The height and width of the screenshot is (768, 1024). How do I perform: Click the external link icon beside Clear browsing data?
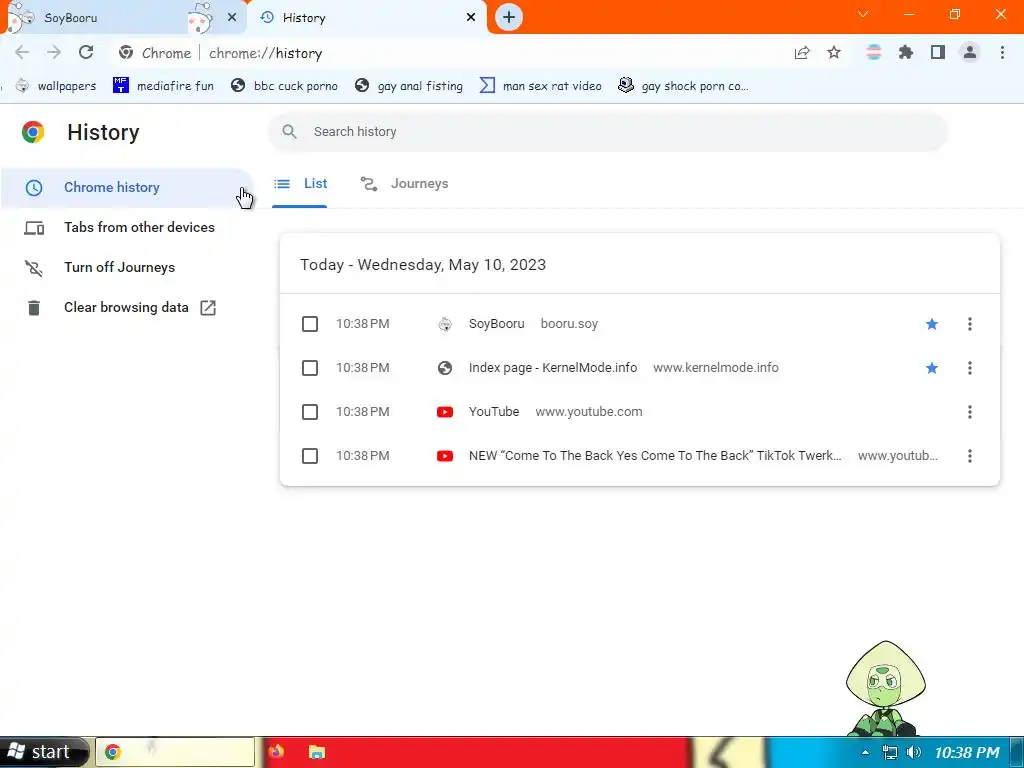coord(208,308)
